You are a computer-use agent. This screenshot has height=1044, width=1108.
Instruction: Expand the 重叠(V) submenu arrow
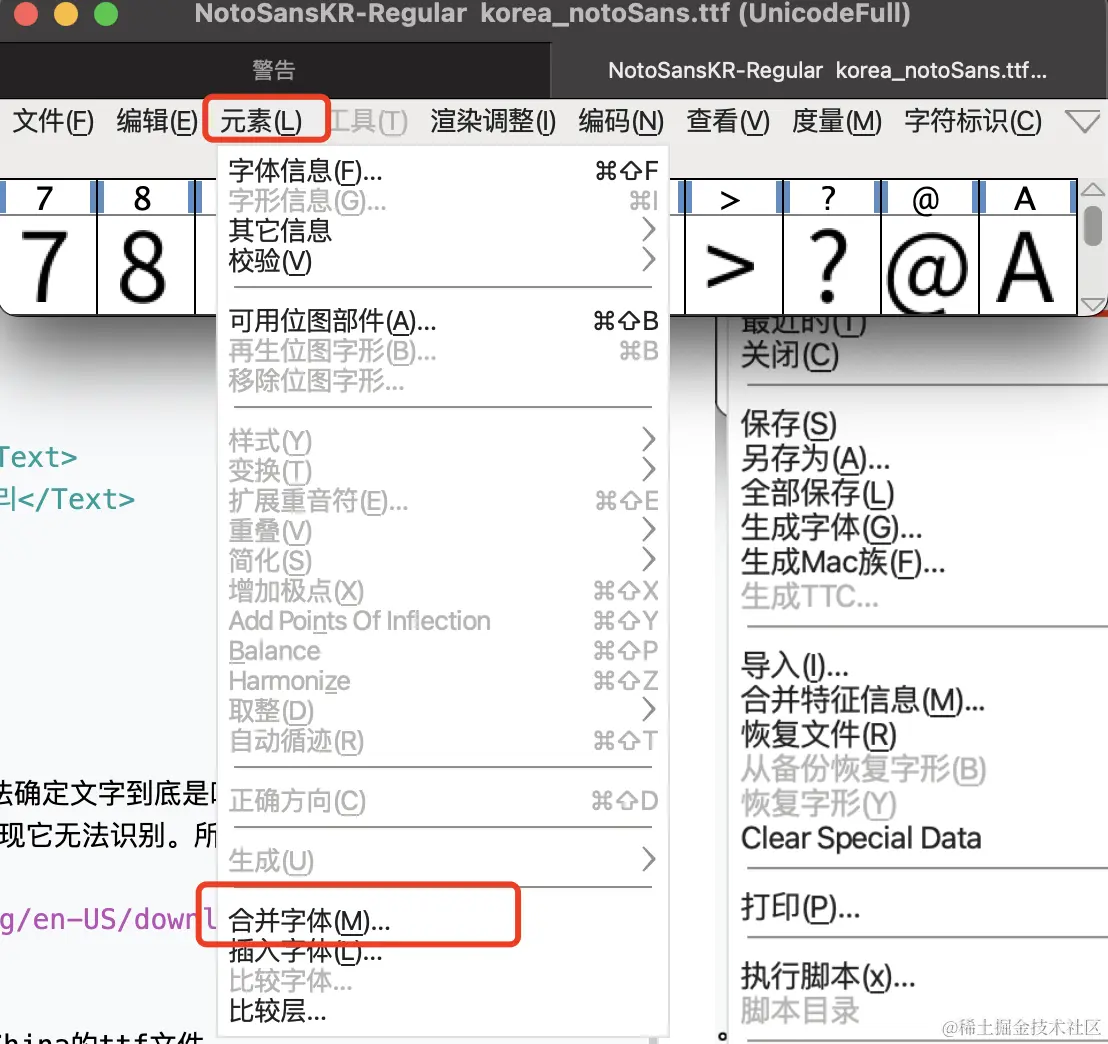tap(649, 529)
